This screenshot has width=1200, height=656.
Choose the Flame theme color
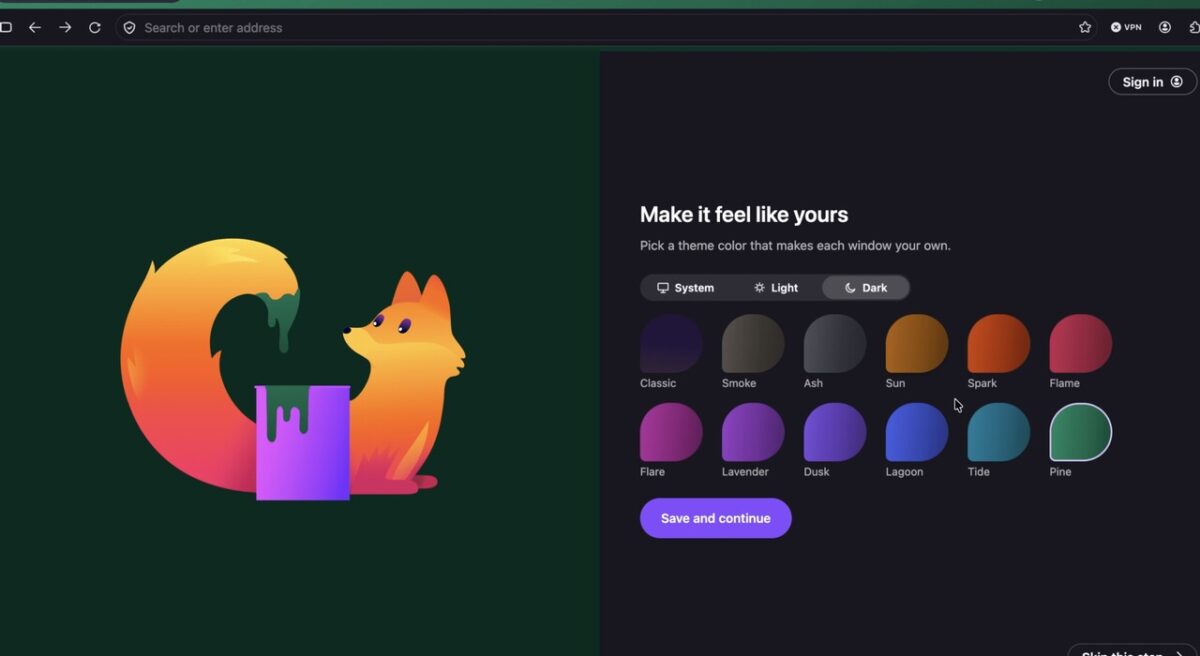pyautogui.click(x=1081, y=344)
